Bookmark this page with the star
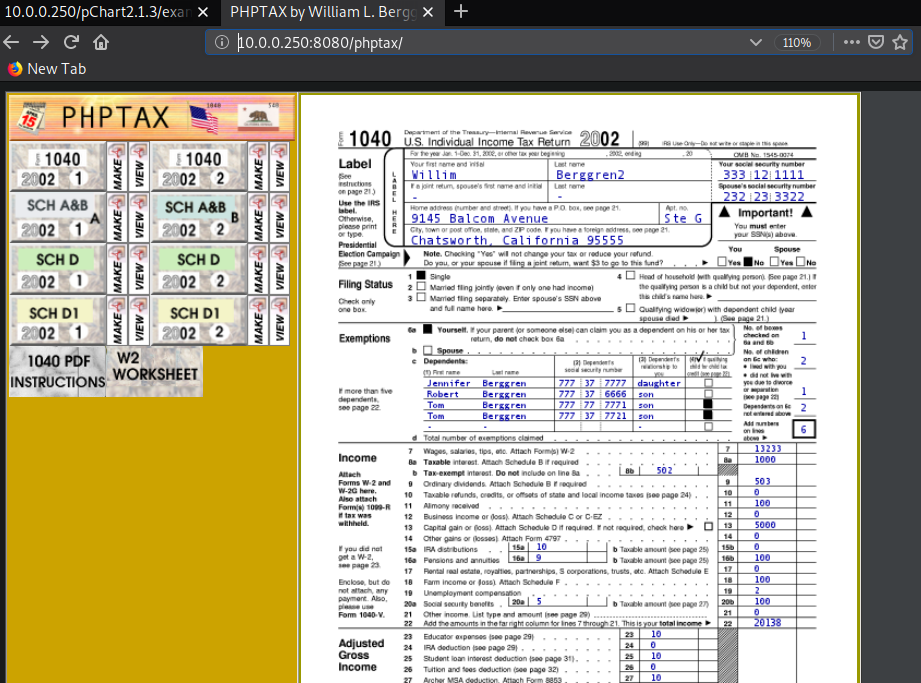 coord(898,42)
